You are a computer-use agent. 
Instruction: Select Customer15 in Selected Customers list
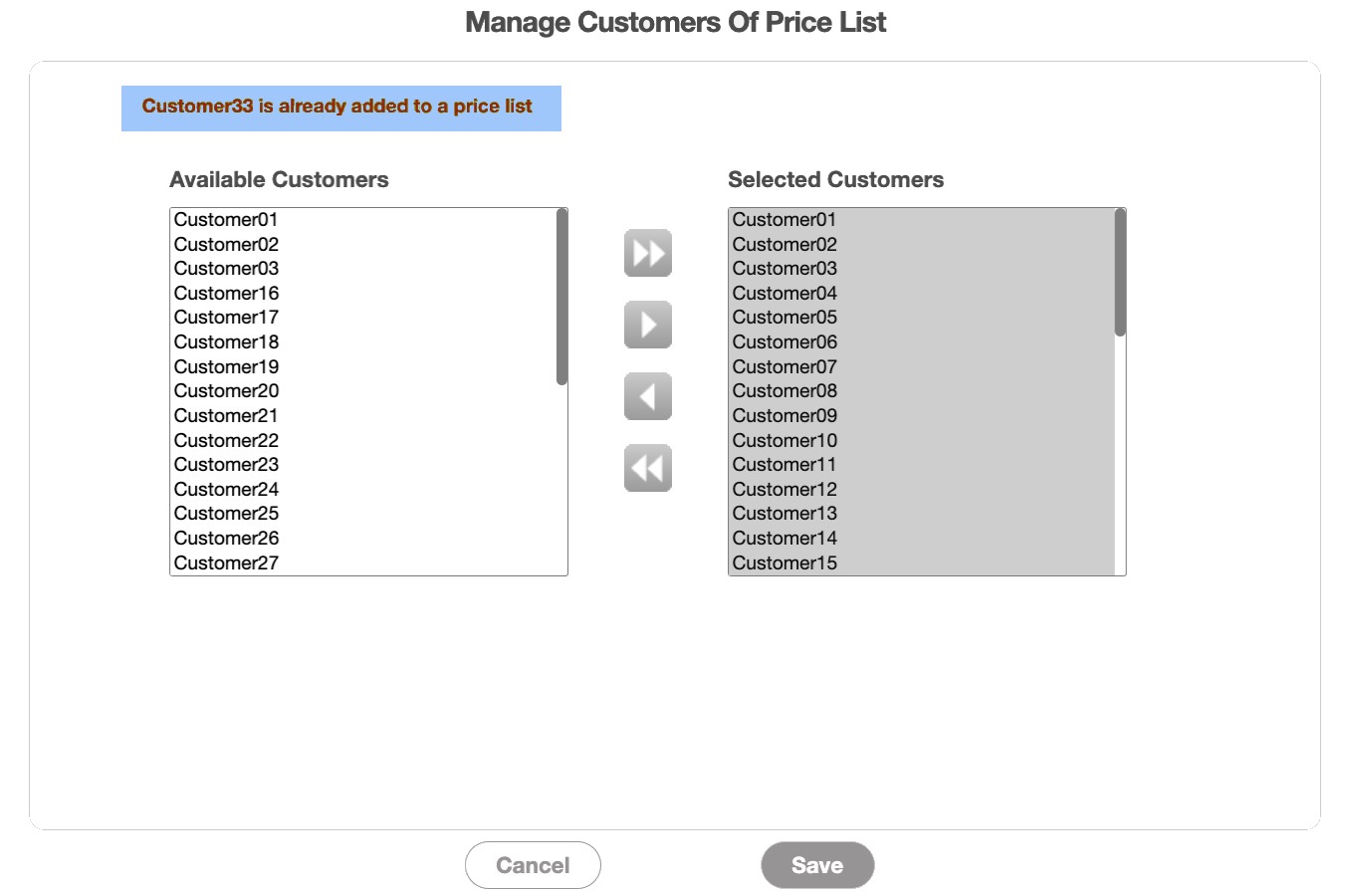tap(785, 562)
